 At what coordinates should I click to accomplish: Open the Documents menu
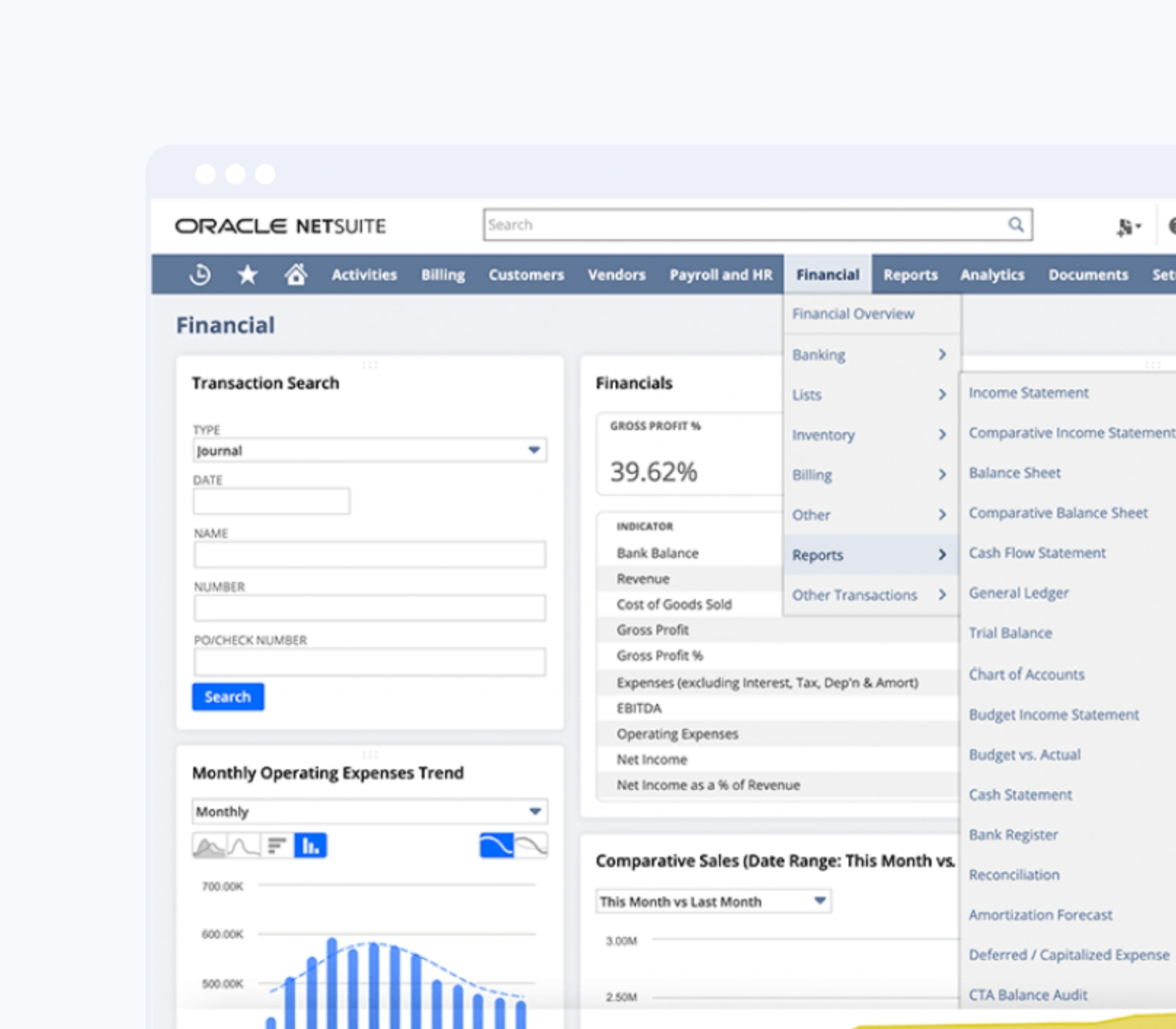pos(1089,275)
